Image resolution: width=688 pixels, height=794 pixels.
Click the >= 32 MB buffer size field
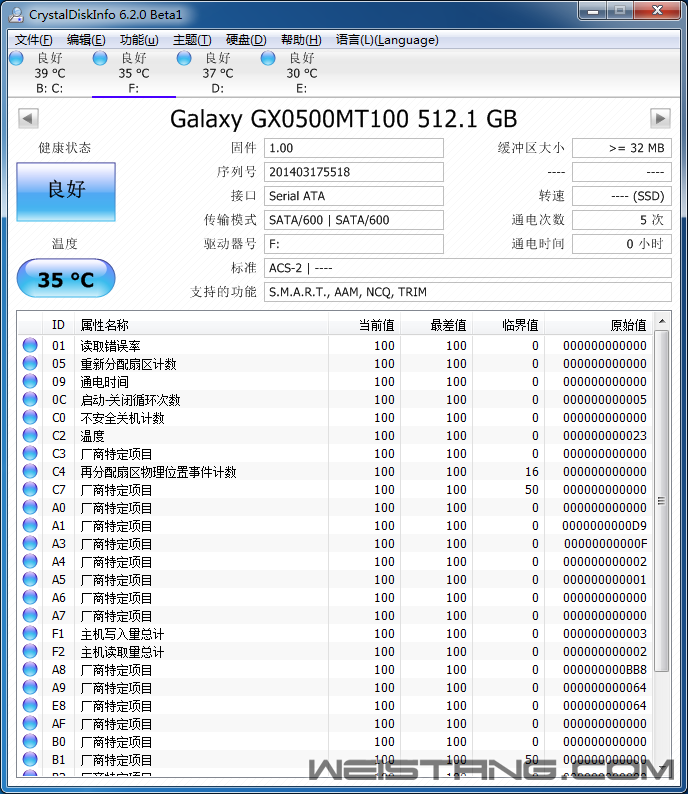pyautogui.click(x=622, y=148)
